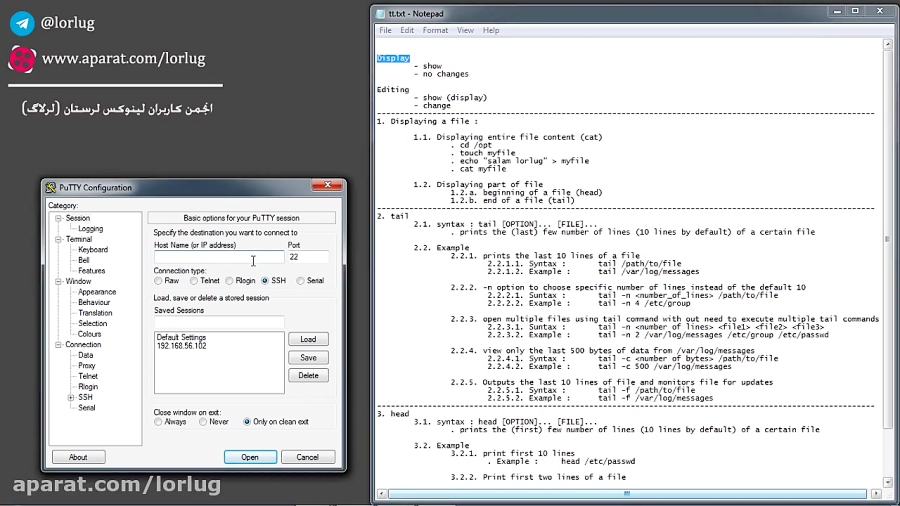Select Appearance in the category tree
The height and width of the screenshot is (506, 900).
click(97, 292)
